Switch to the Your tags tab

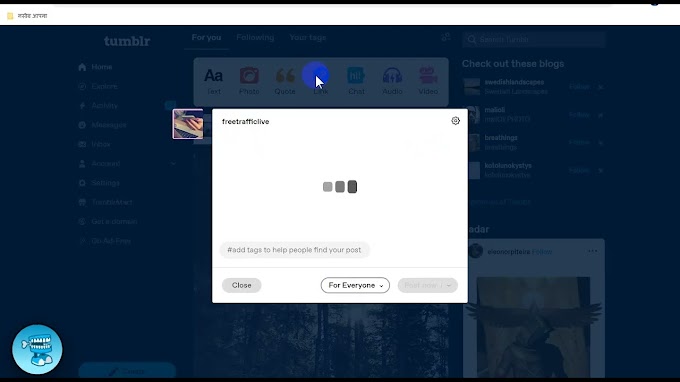[x=308, y=38]
